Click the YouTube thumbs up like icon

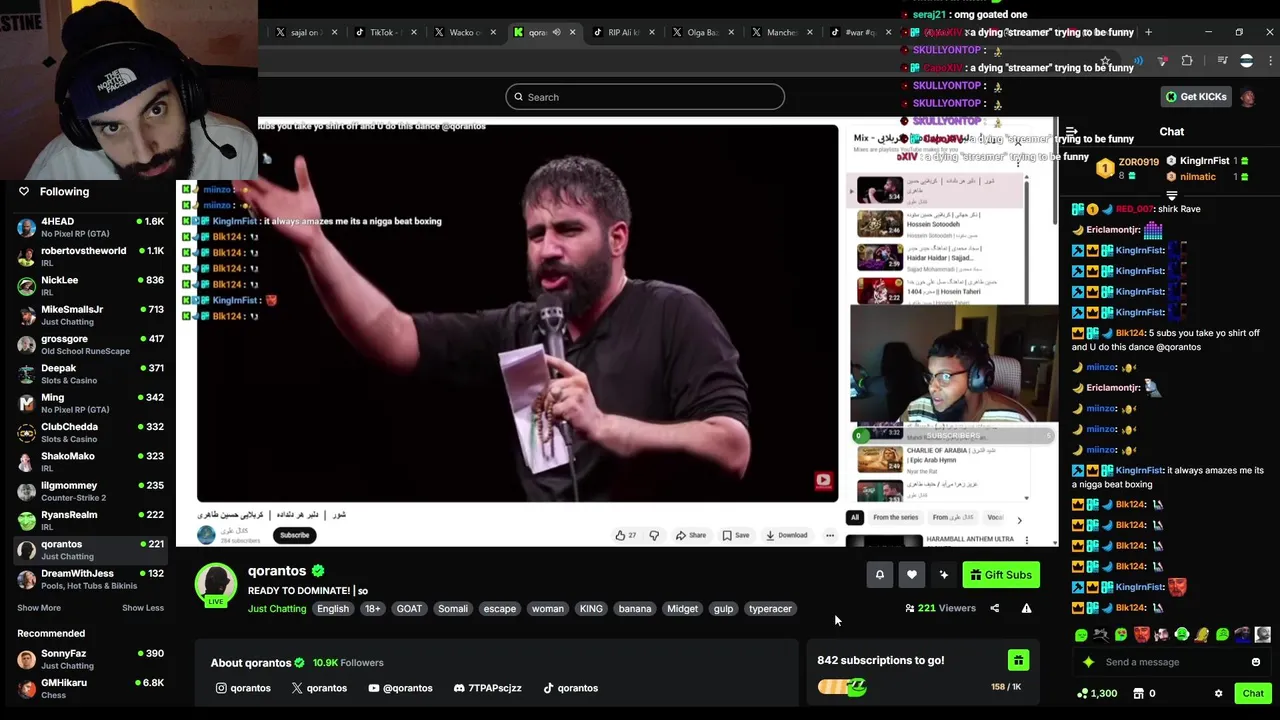click(x=621, y=535)
